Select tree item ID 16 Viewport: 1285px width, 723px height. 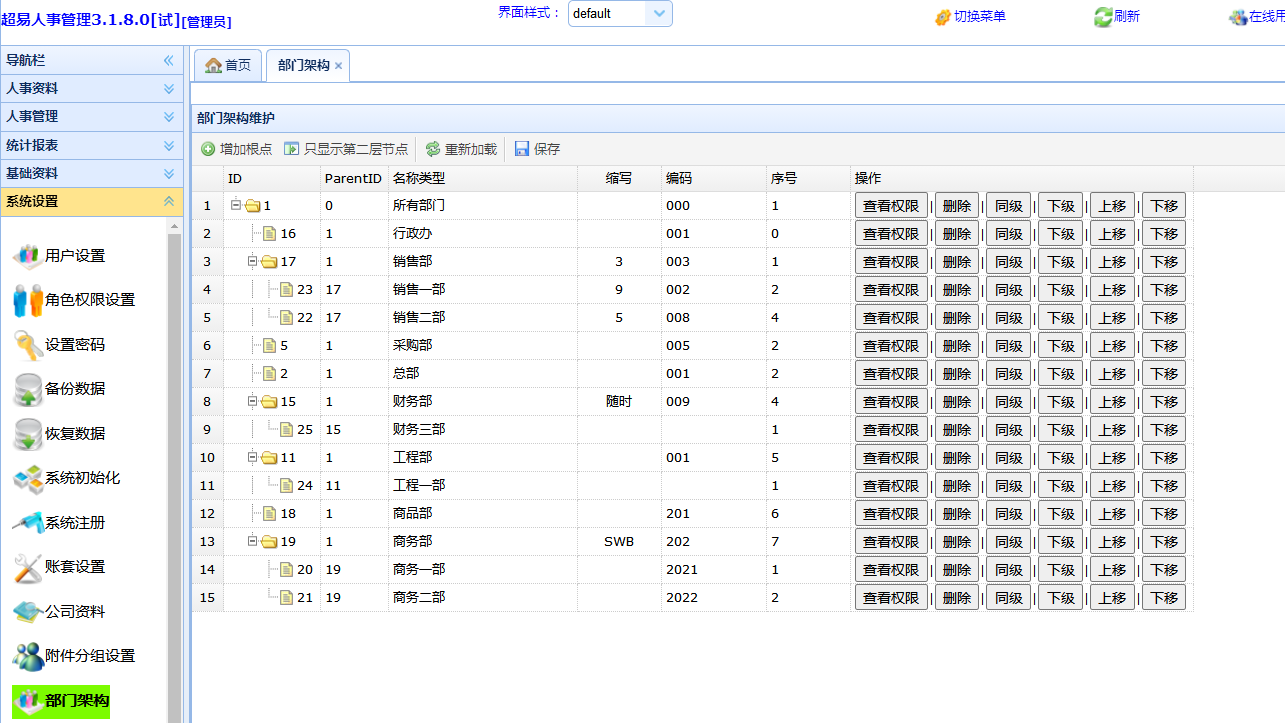tap(288, 234)
